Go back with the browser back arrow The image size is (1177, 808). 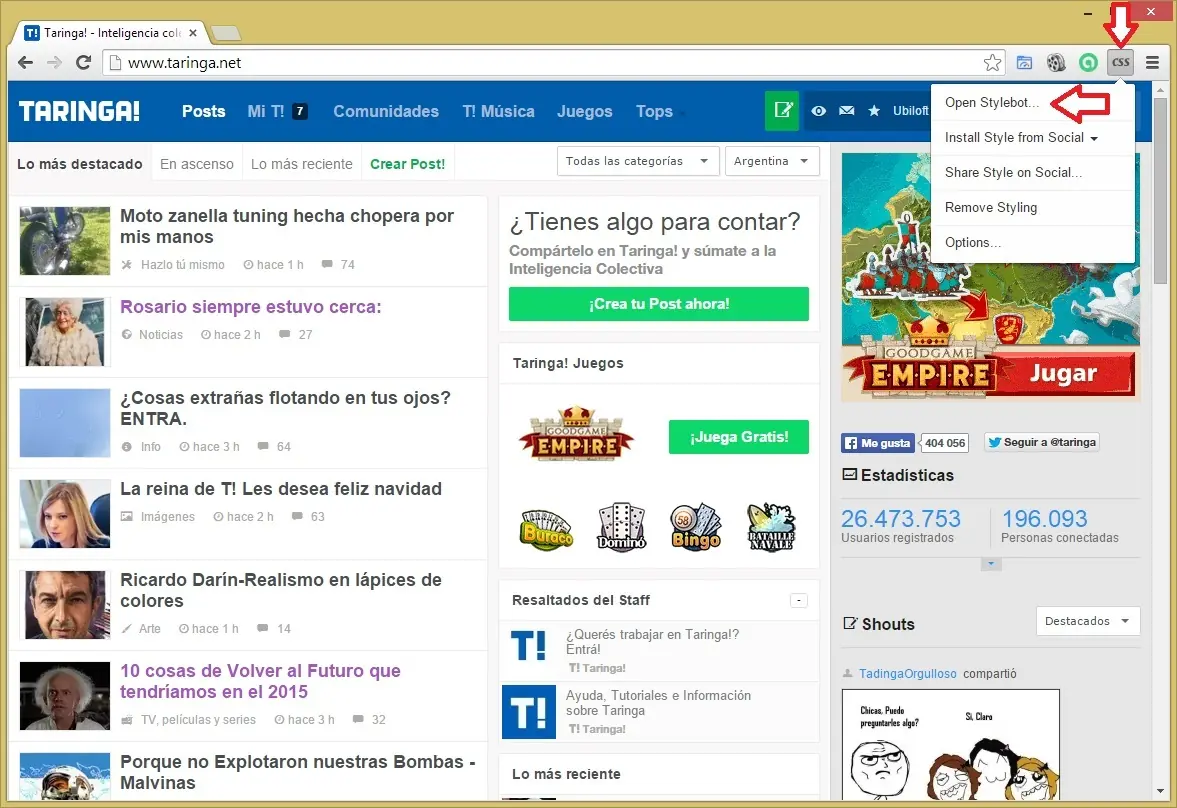pyautogui.click(x=26, y=62)
